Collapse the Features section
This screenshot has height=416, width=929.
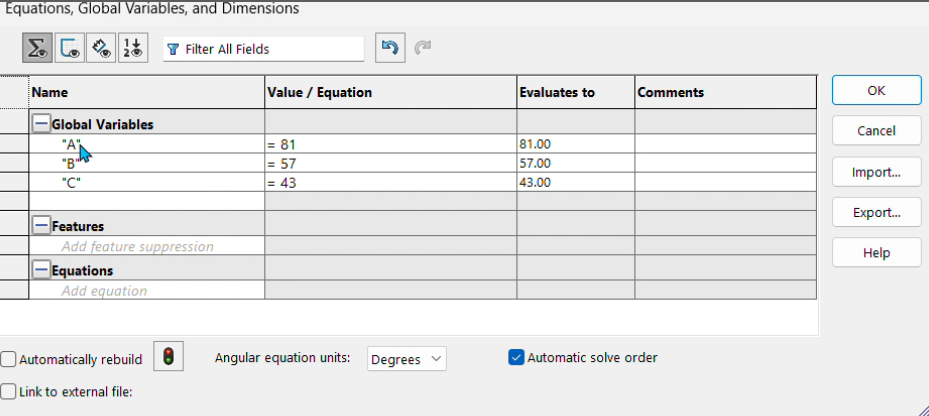(x=41, y=226)
